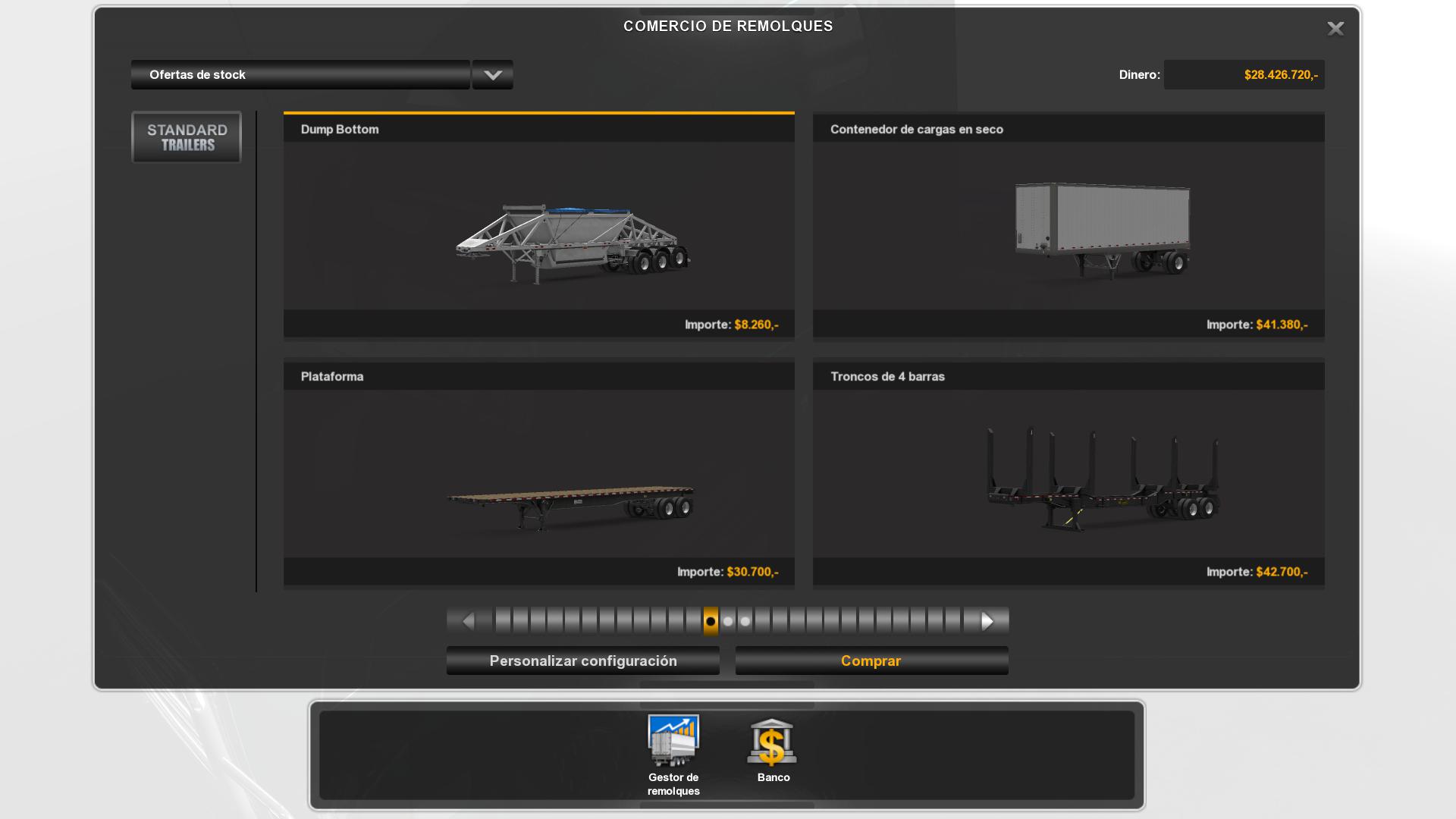Open the Banco dollar icon
Screen dimensions: 1456x819
[x=772, y=742]
